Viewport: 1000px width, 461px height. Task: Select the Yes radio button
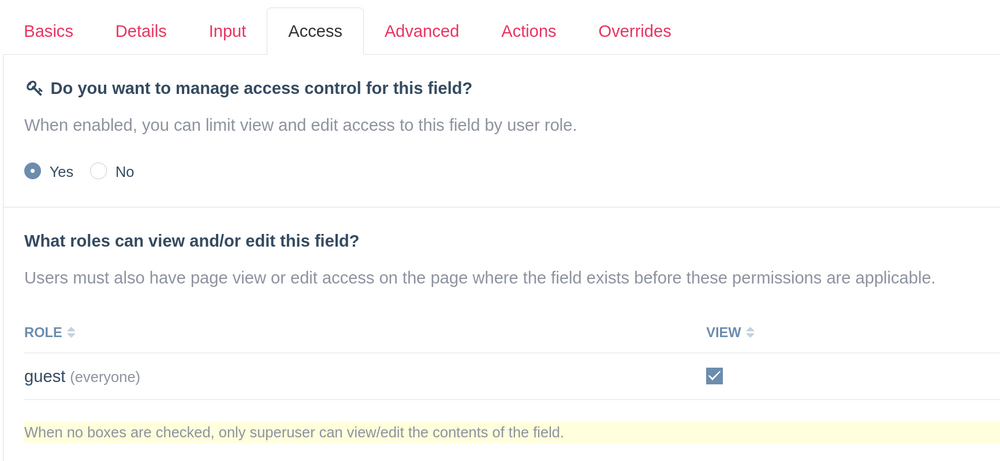tap(33, 171)
